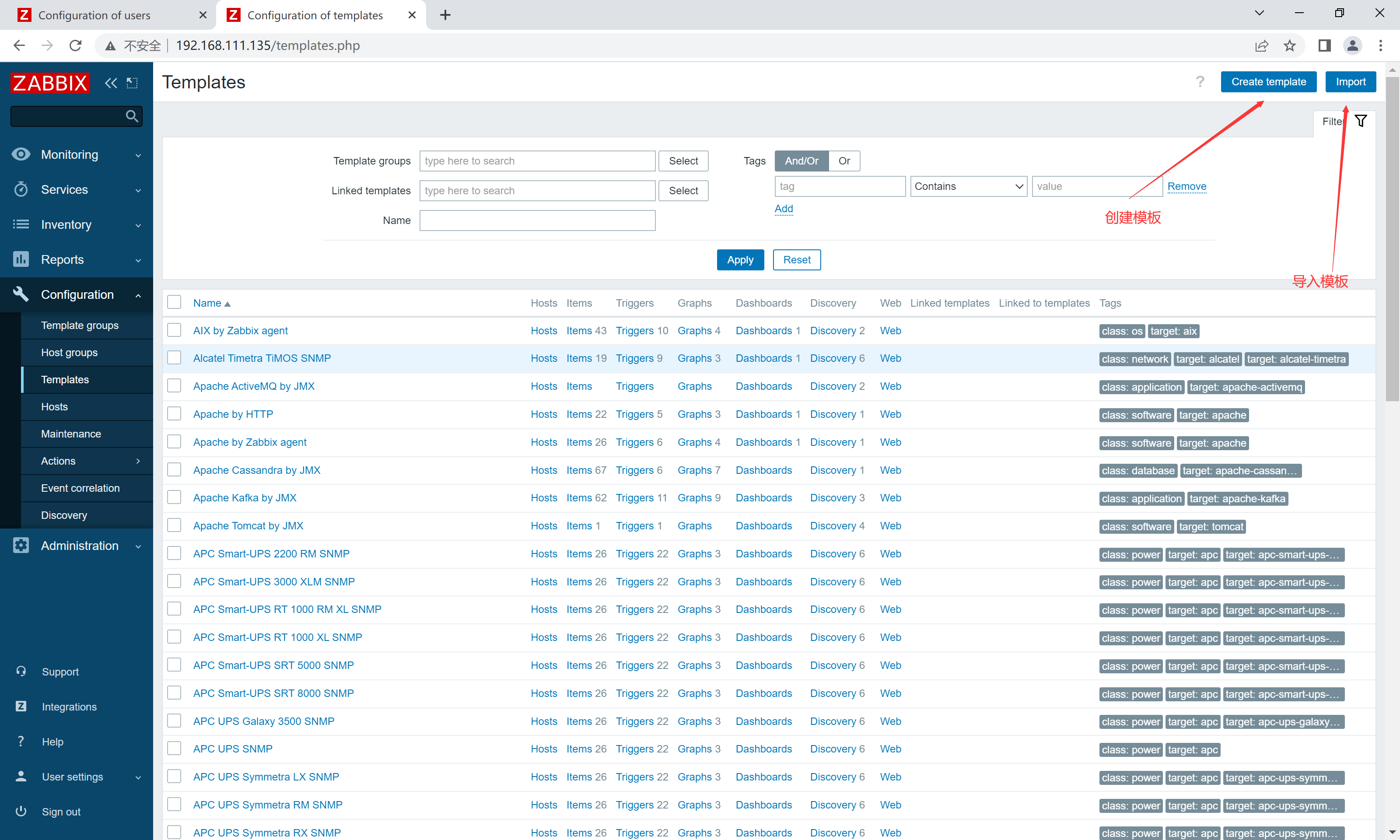Image resolution: width=1400 pixels, height=840 pixels.
Task: Open the browser side panel icon
Action: point(1324,45)
